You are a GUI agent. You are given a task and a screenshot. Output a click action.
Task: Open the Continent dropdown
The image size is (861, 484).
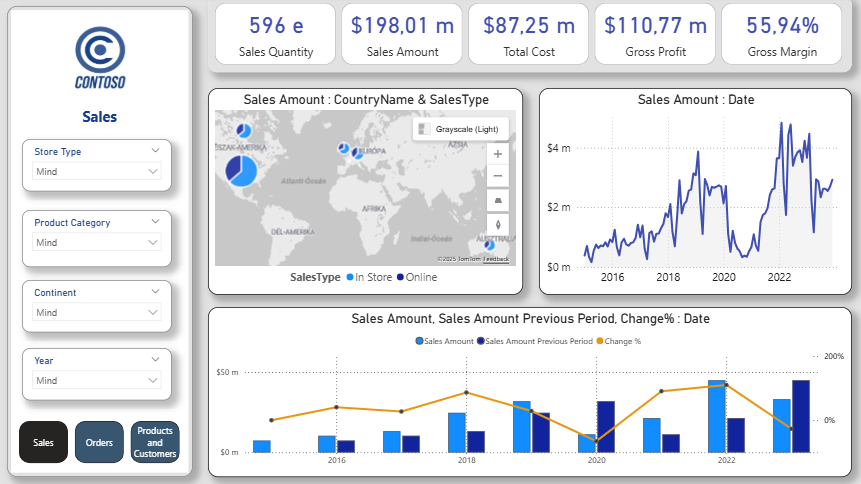pos(97,313)
